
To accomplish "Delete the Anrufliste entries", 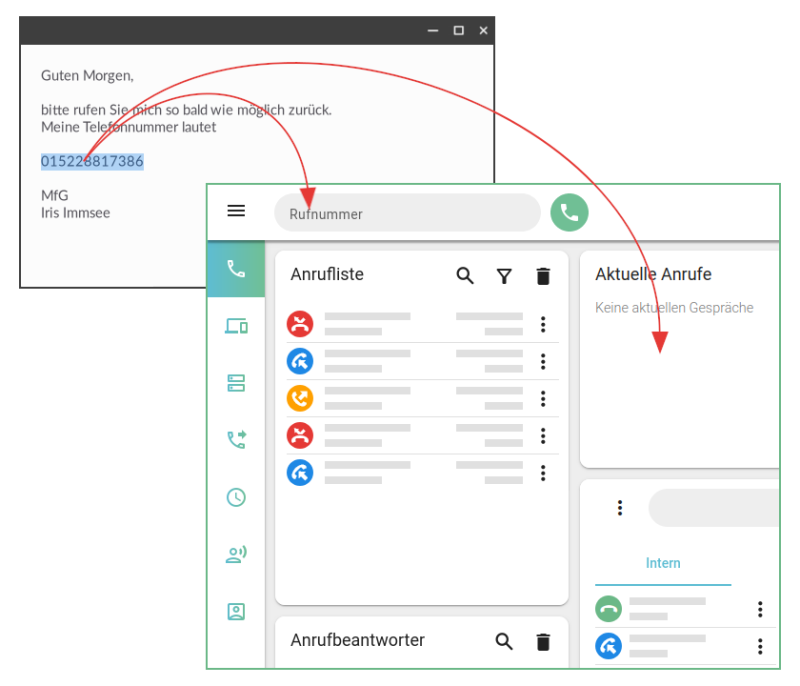I will 543,276.
